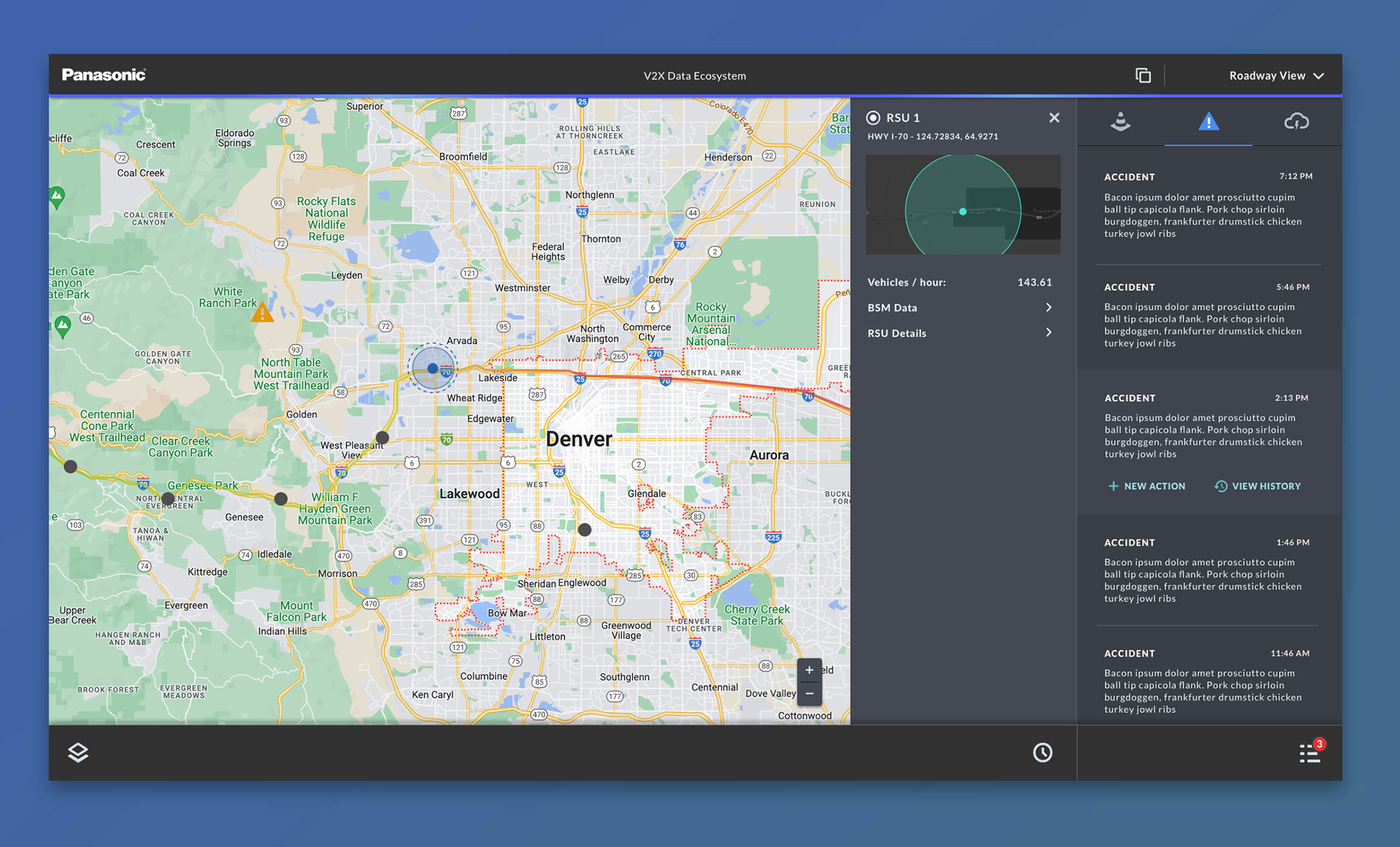This screenshot has height=847, width=1400.
Task: Click the View History link
Action: [x=1258, y=486]
